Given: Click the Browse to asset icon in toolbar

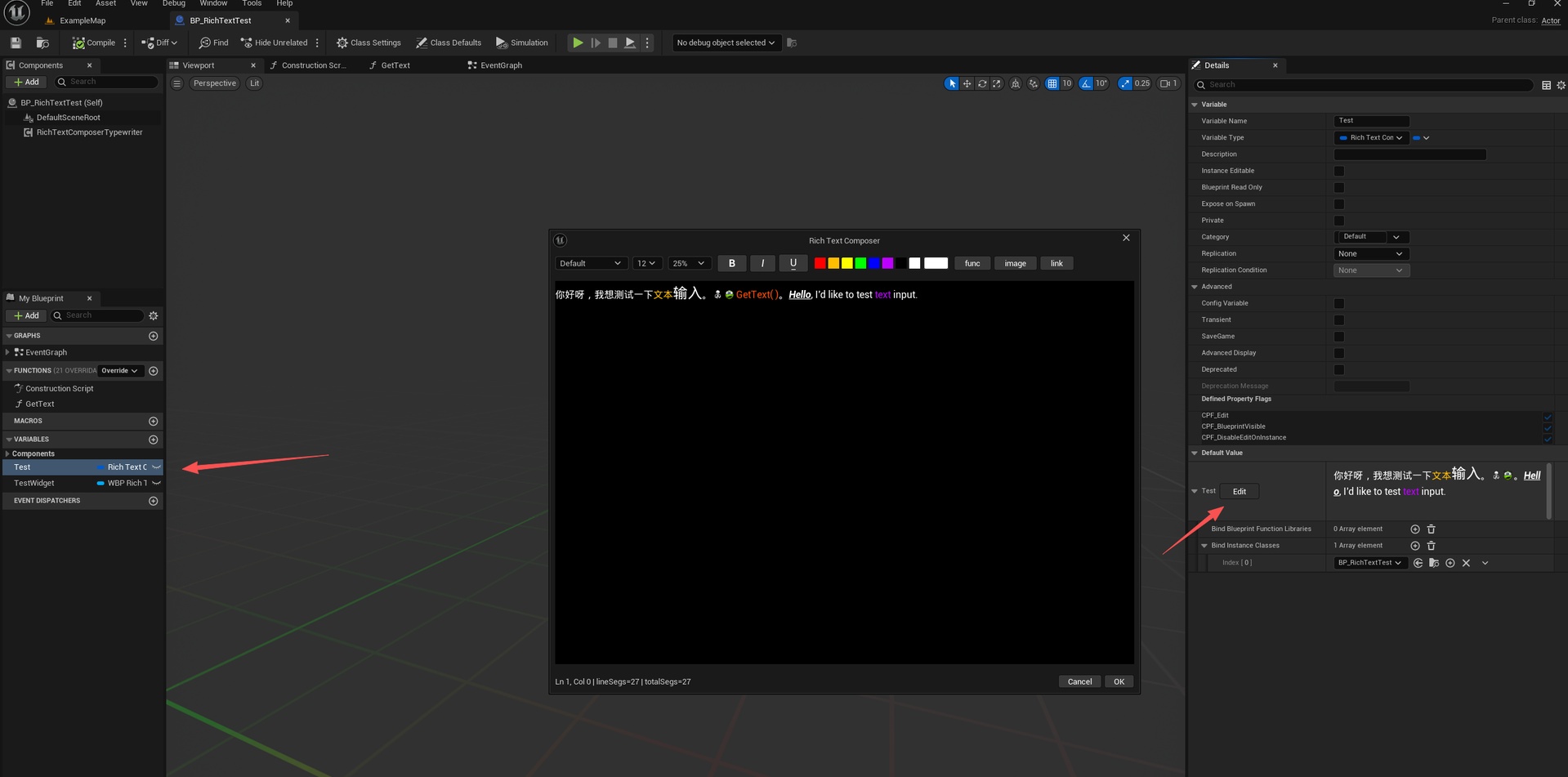Looking at the screenshot, I should [x=42, y=42].
